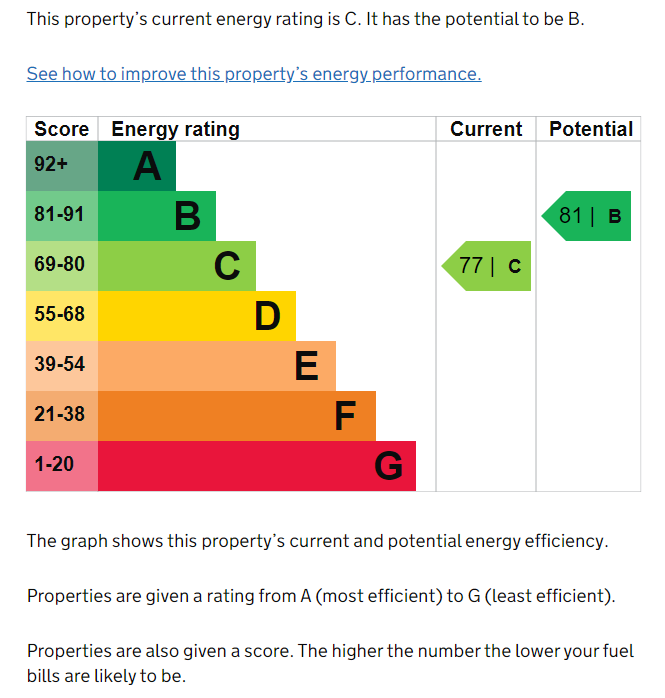Click the light orange E rating bar
This screenshot has height=698, width=665.
pos(217,366)
